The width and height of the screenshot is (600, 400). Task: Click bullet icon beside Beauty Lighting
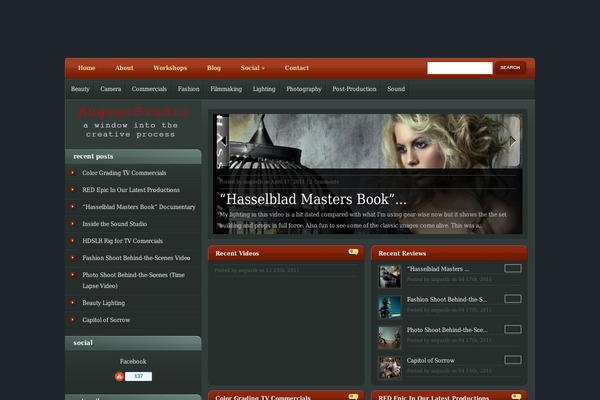pyautogui.click(x=73, y=302)
